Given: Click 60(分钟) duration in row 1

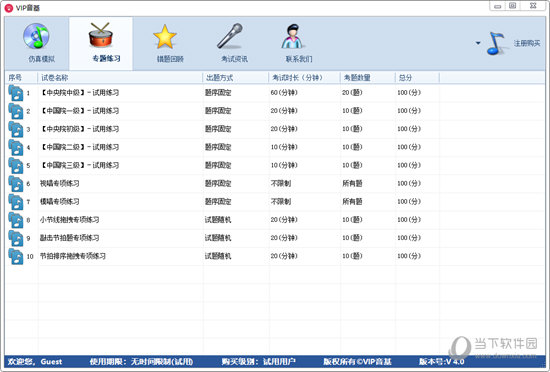Looking at the screenshot, I should tap(284, 93).
